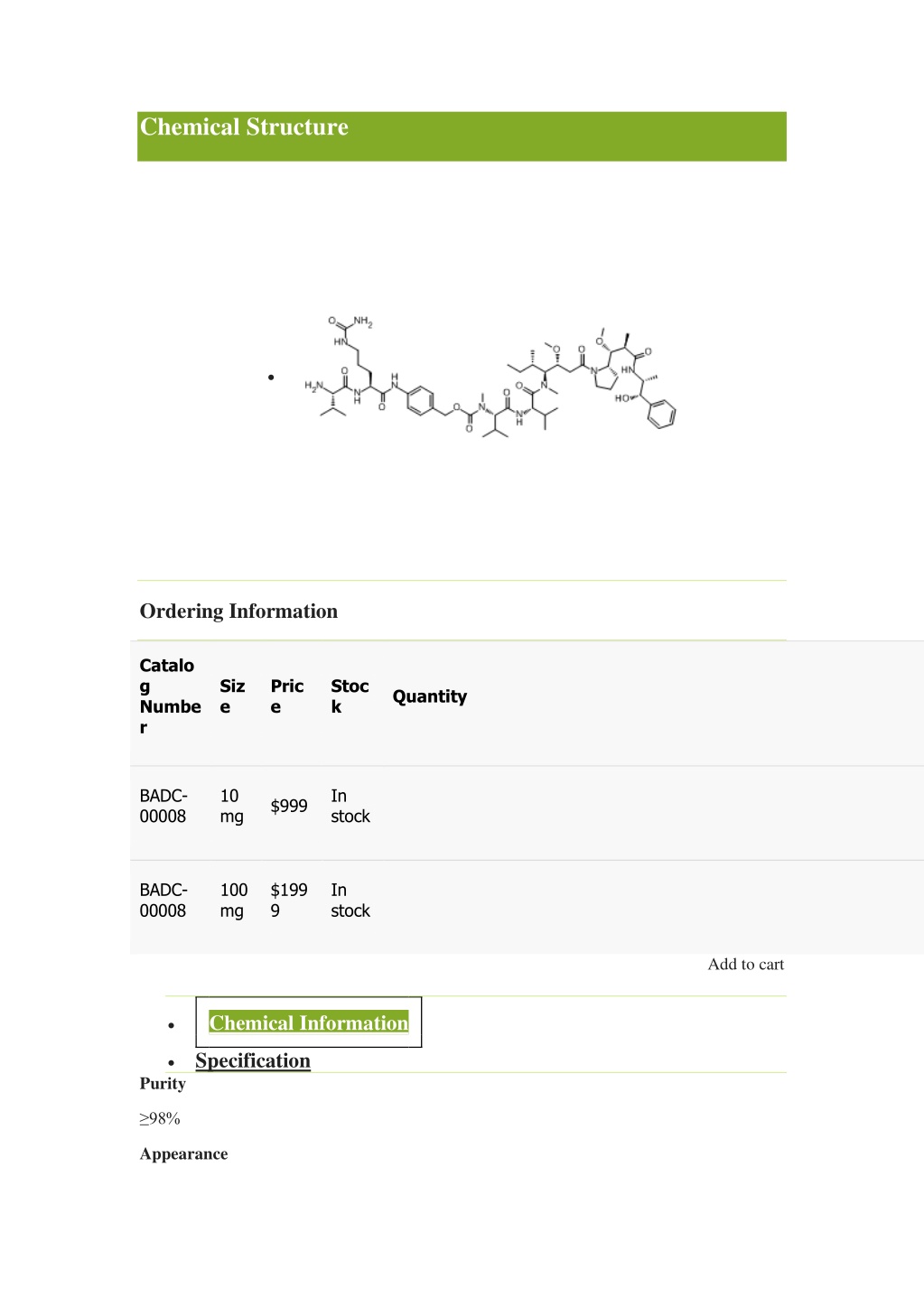Click In stock for the 100 mg row
Viewport: 924px width, 1307px height.
[350, 901]
